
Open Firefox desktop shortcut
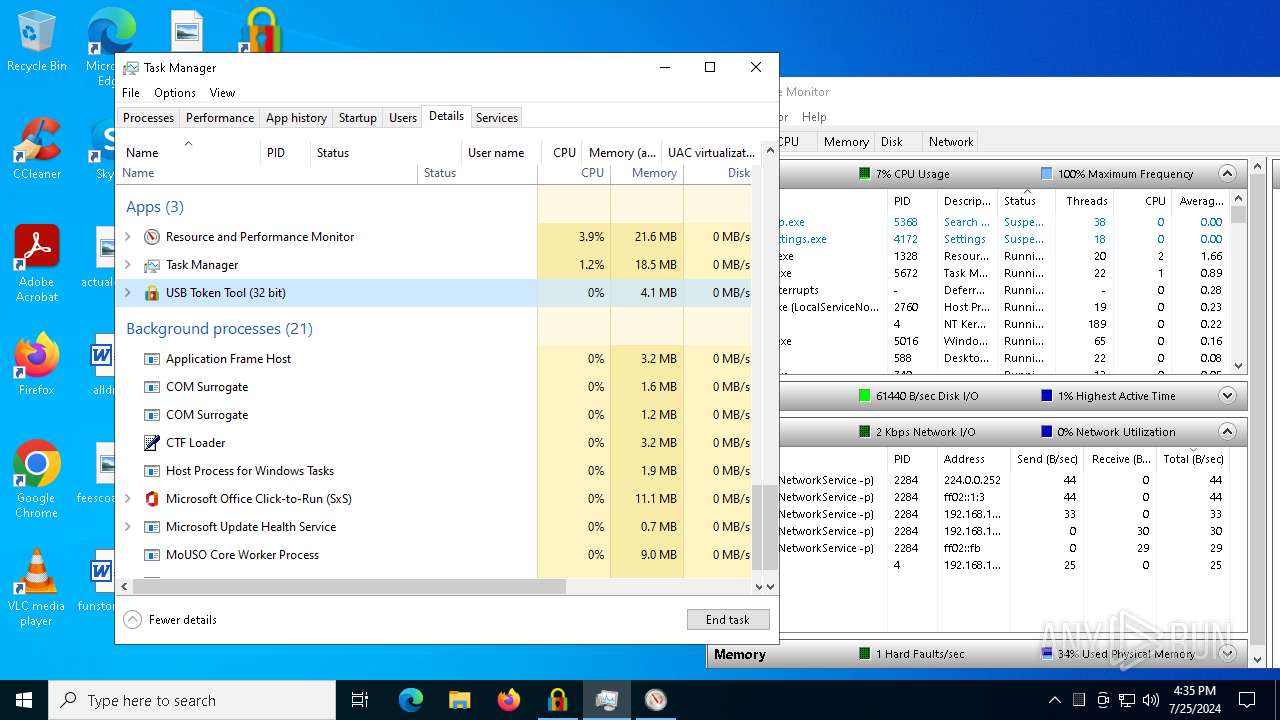(37, 364)
